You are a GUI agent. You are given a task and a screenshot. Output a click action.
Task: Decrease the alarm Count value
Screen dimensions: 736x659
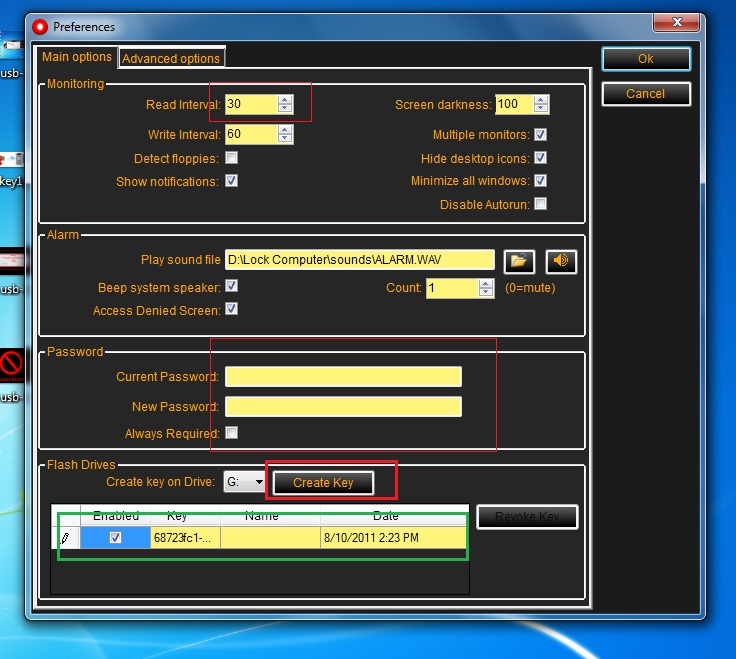click(x=486, y=292)
